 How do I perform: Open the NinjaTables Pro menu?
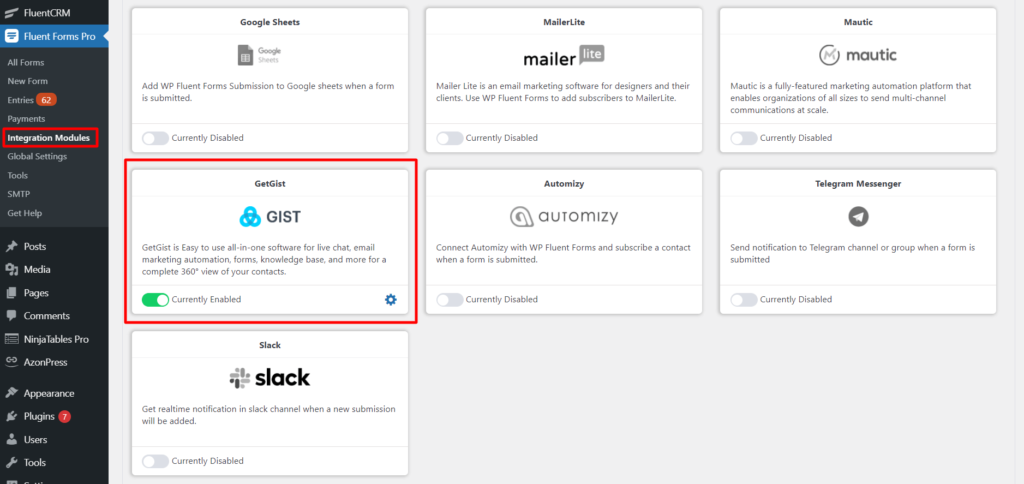(56, 339)
